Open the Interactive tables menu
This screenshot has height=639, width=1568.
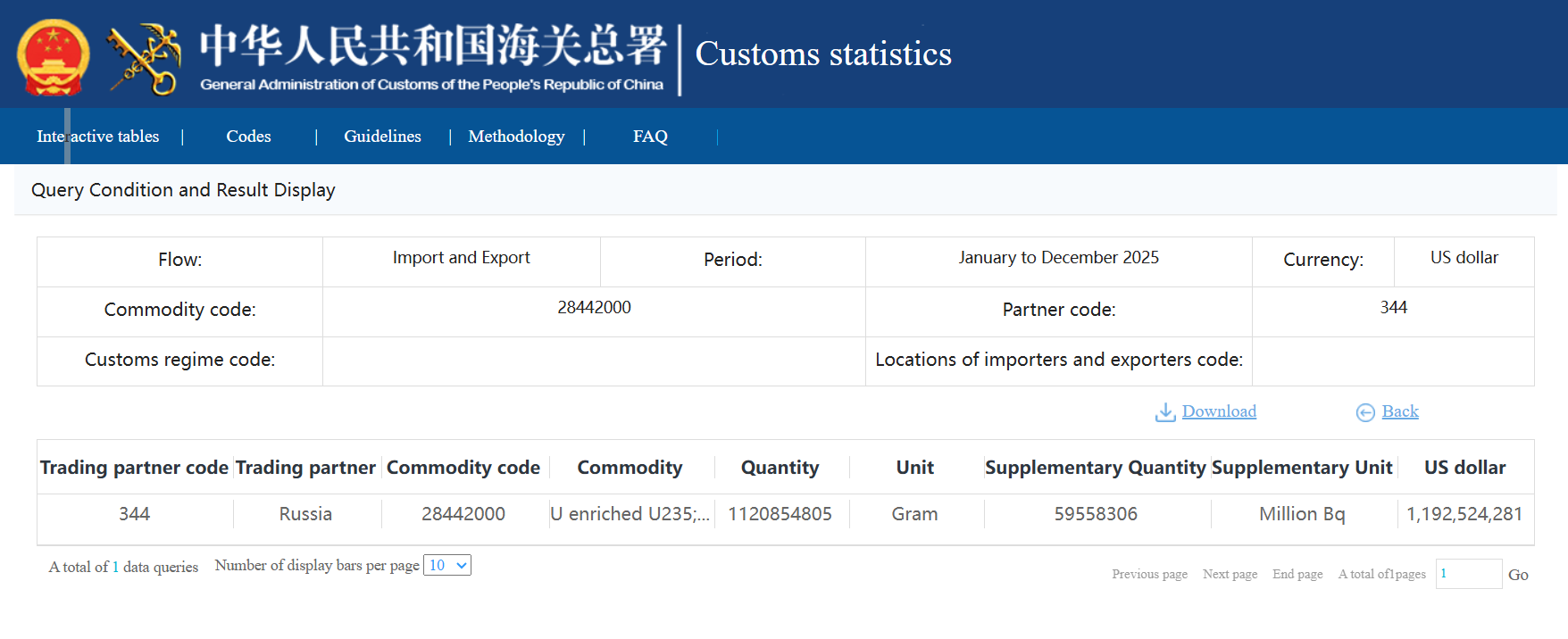tap(97, 137)
